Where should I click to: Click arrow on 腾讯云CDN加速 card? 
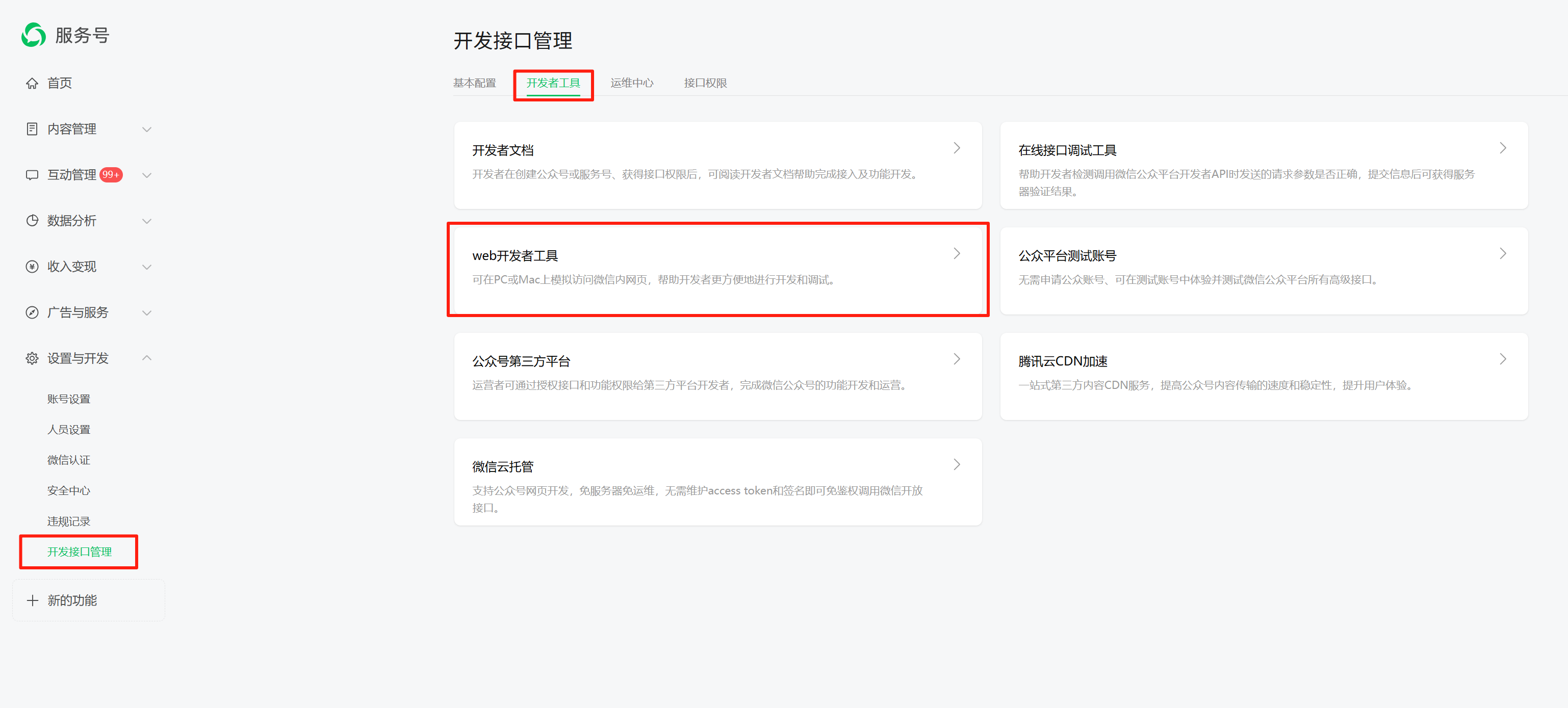[x=1503, y=359]
